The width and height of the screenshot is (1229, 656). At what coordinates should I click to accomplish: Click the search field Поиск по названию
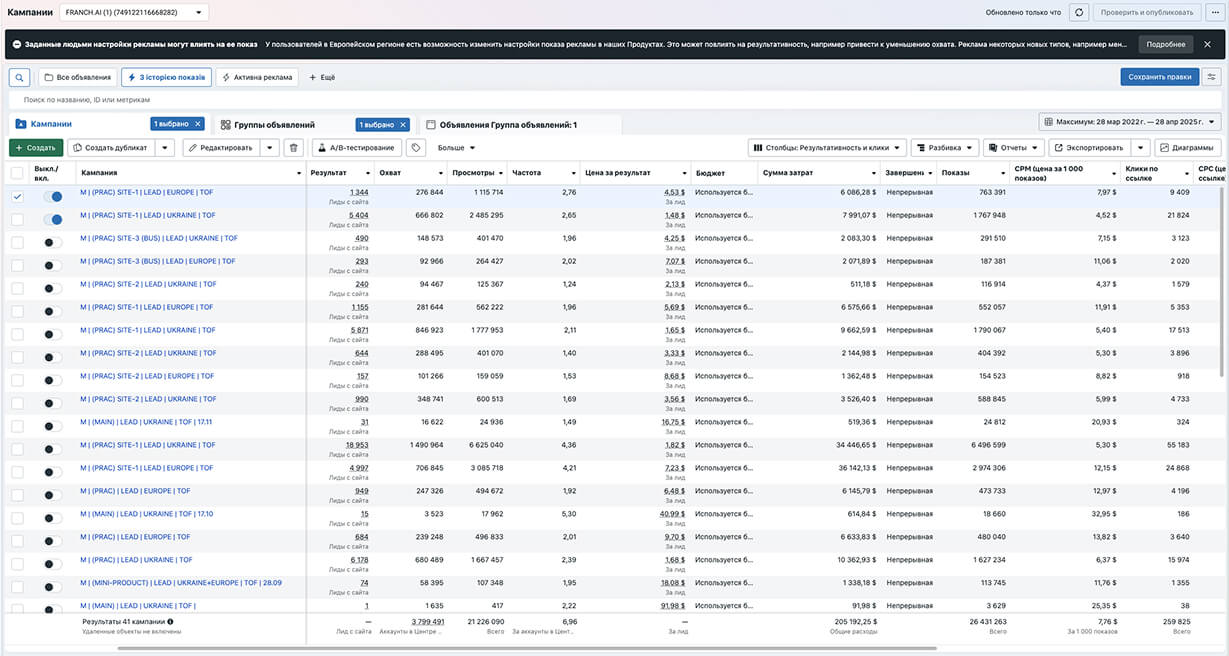614,100
